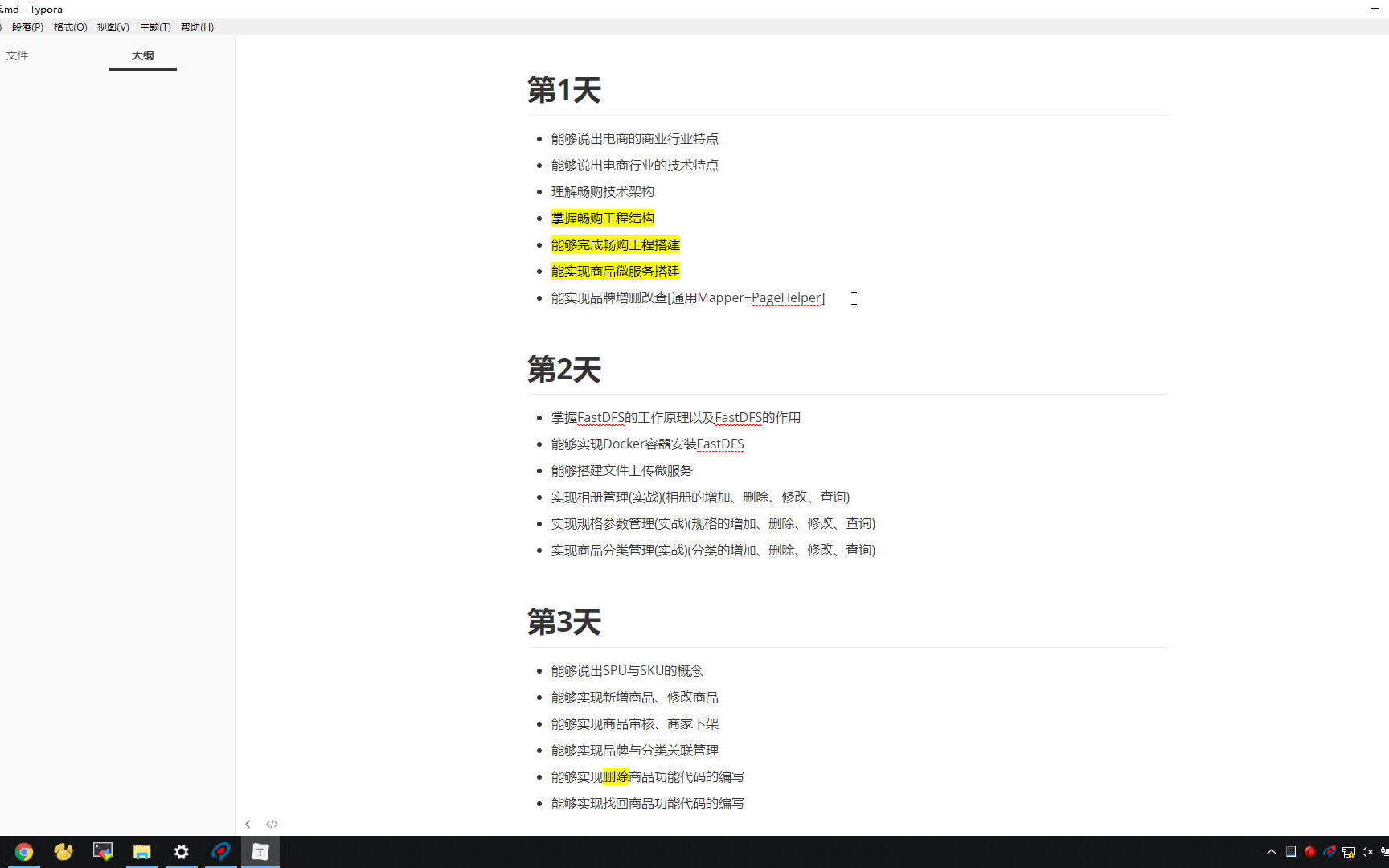The height and width of the screenshot is (868, 1389).
Task: Open the terminal emulator from the taskbar
Action: (x=102, y=852)
